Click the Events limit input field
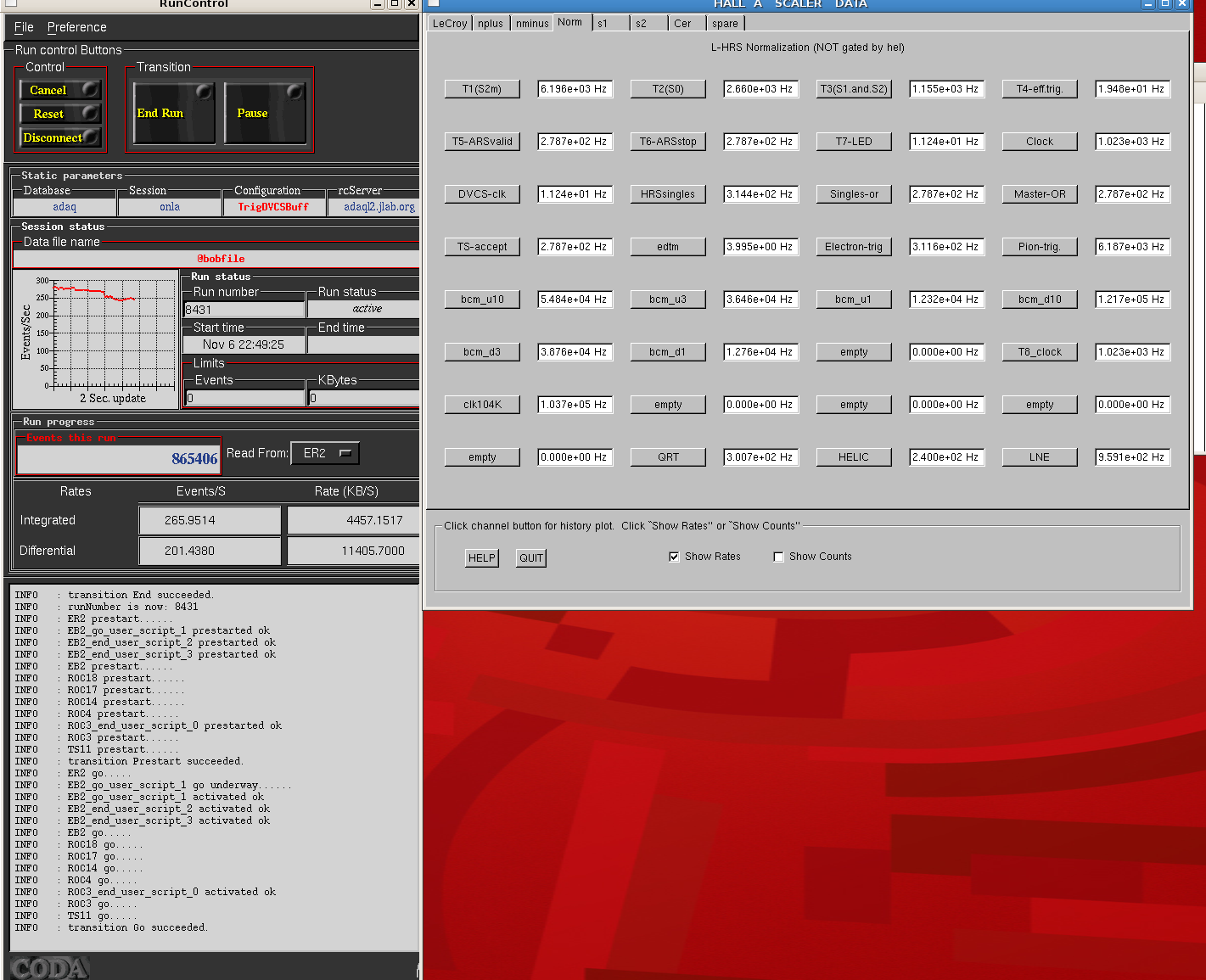 [244, 398]
